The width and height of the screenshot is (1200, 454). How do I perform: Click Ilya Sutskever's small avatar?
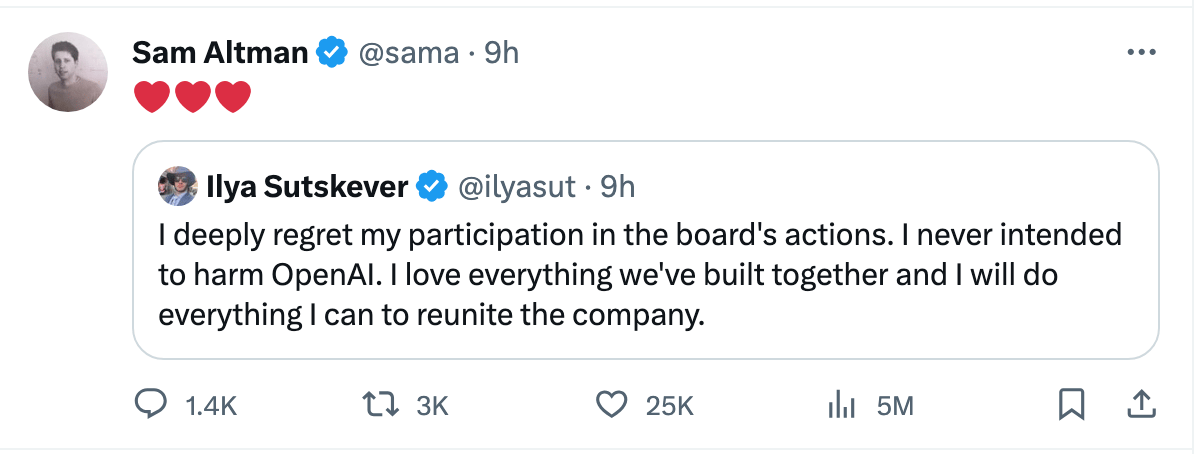click(x=177, y=186)
